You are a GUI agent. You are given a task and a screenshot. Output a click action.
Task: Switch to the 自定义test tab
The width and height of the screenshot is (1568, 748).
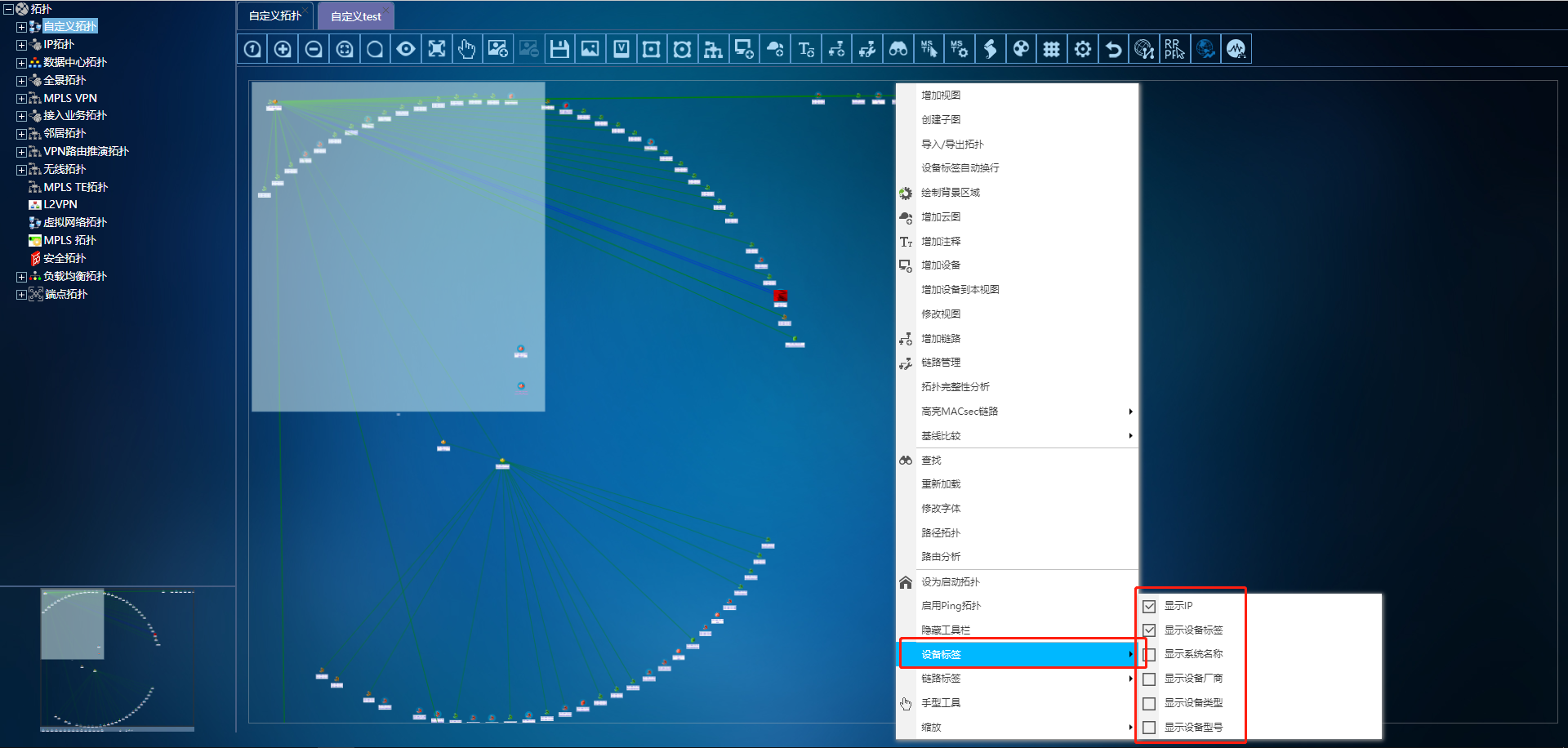pyautogui.click(x=356, y=16)
